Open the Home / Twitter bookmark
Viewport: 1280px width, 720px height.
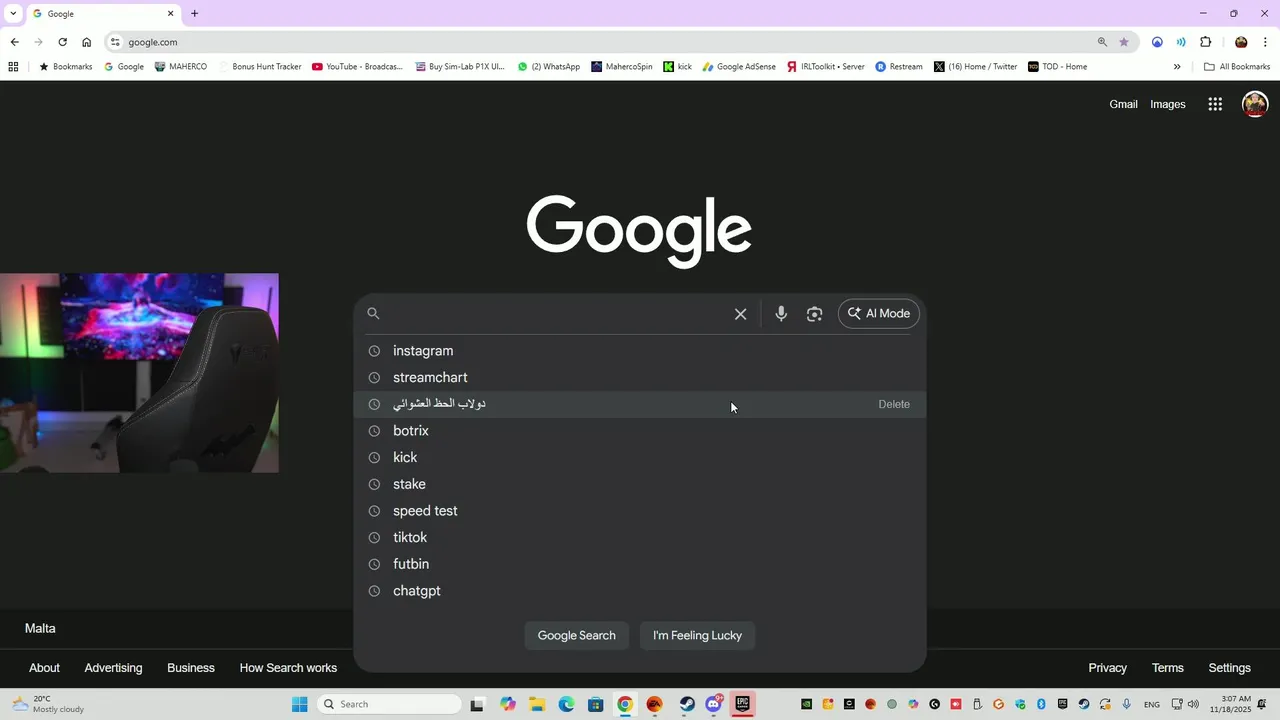[976, 67]
